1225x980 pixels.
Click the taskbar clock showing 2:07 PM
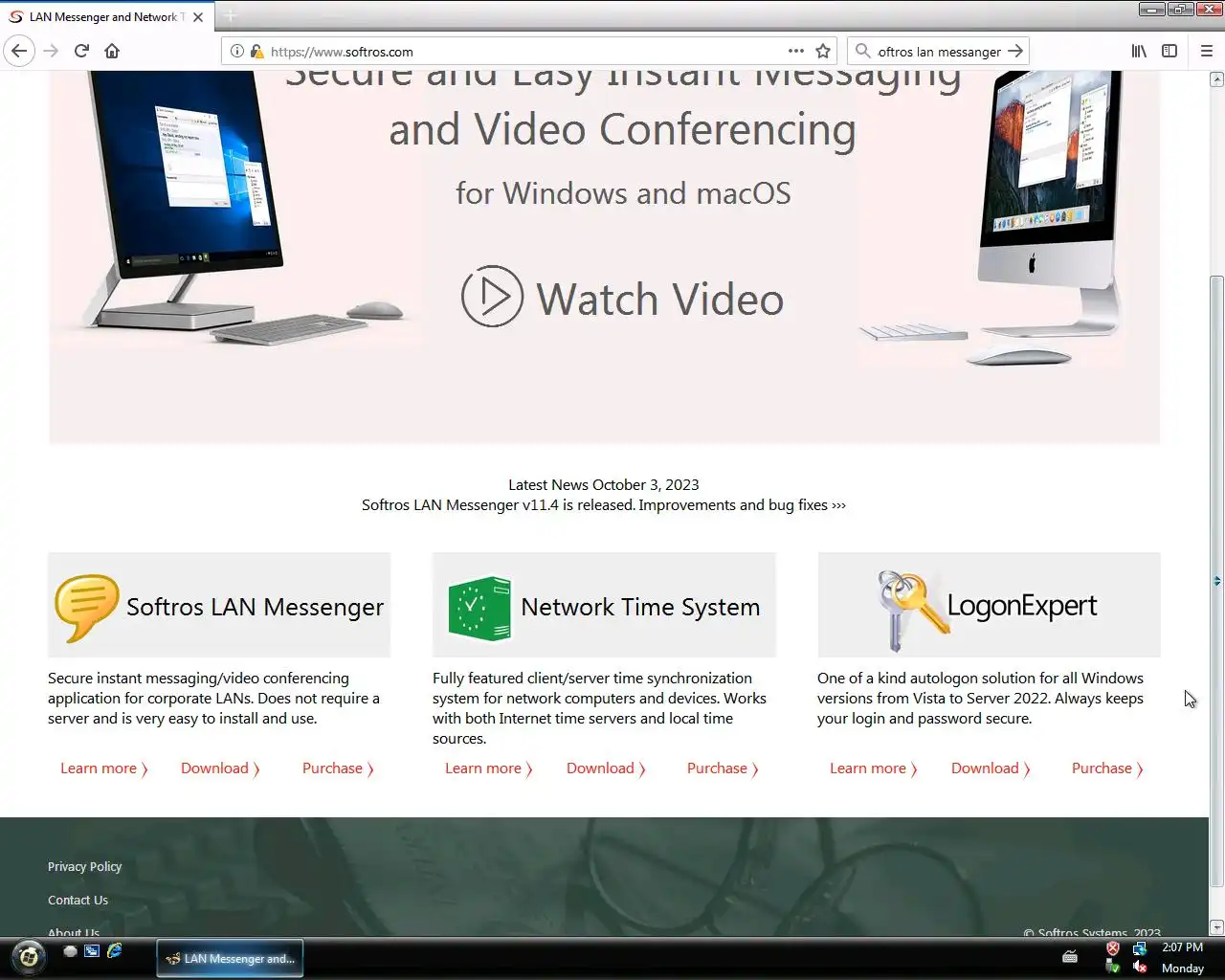1182,947
